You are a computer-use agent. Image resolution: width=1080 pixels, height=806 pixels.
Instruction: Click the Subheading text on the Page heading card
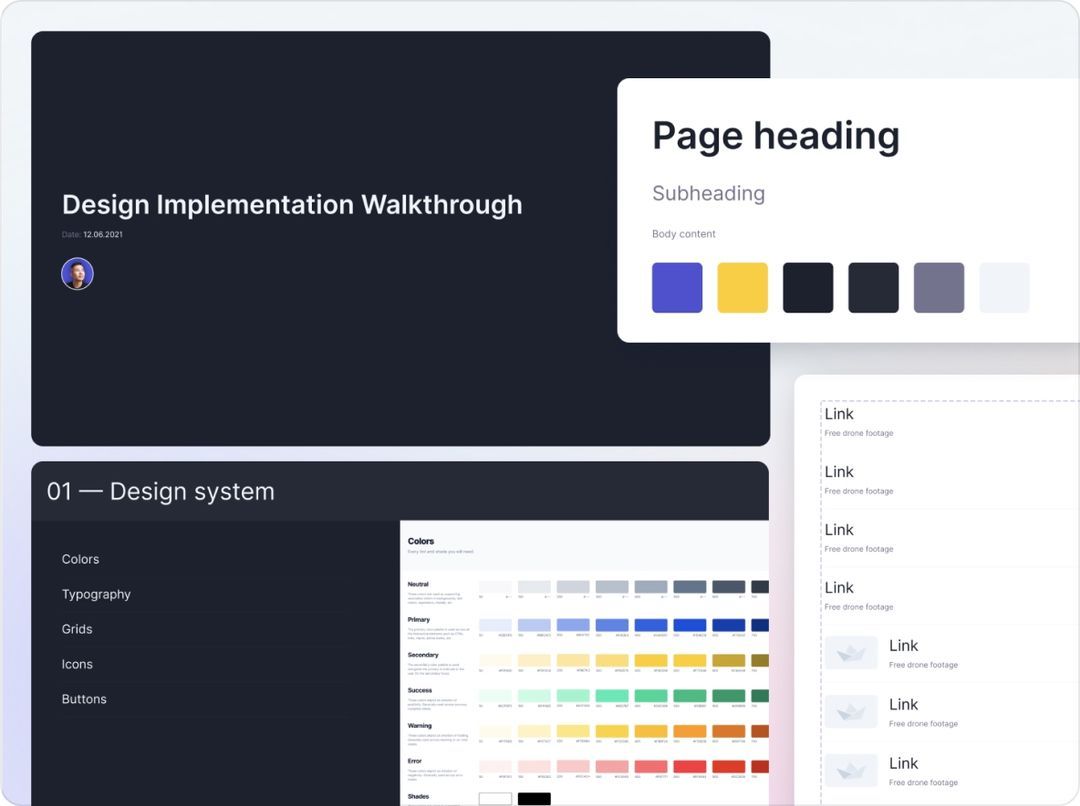709,193
